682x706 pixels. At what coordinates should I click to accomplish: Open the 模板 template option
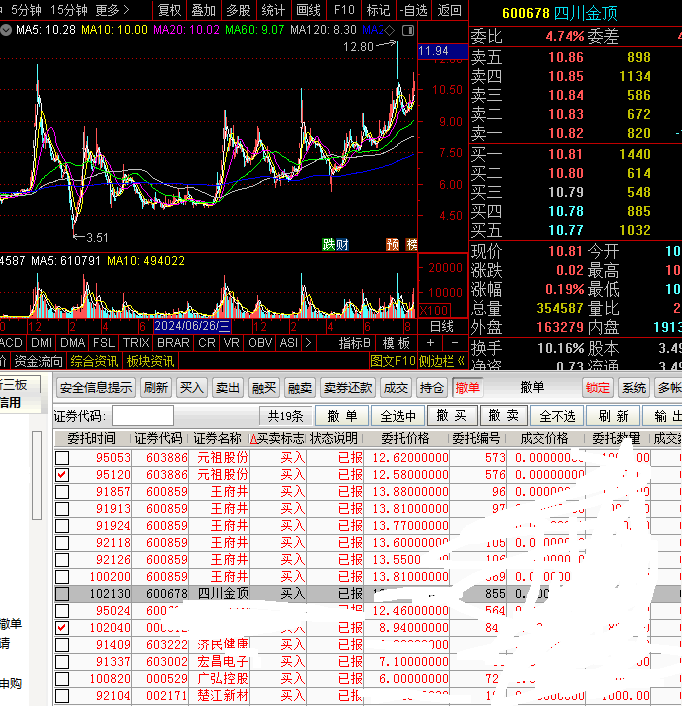(x=396, y=343)
